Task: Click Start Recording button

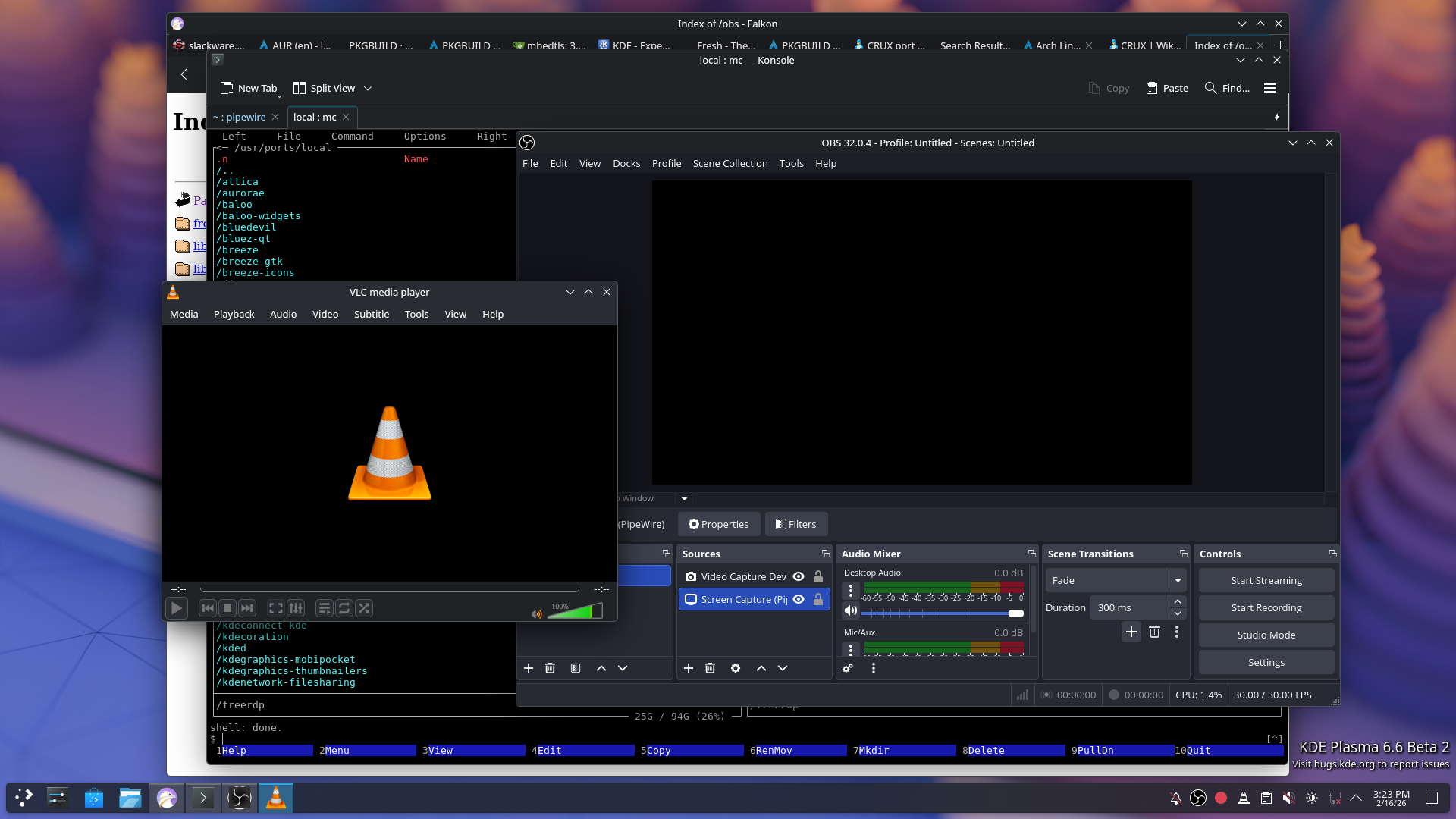Action: point(1266,607)
